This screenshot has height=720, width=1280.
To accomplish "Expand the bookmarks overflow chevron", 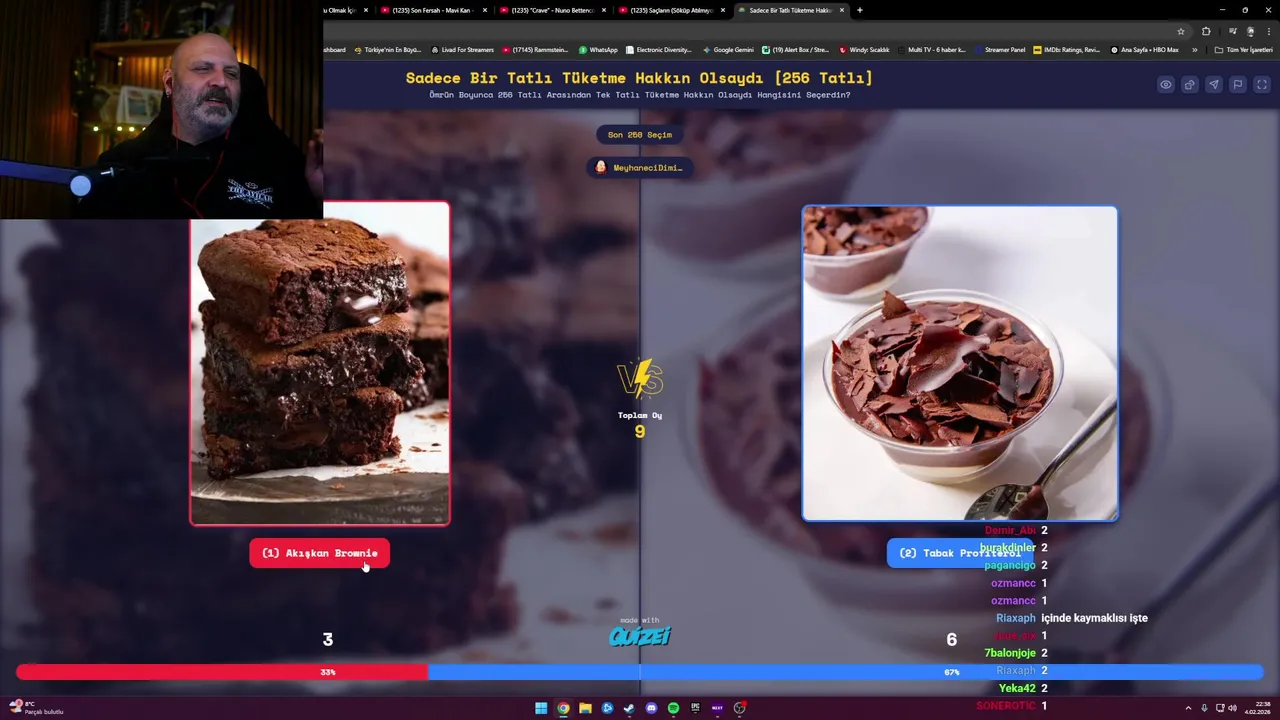I will point(1194,50).
